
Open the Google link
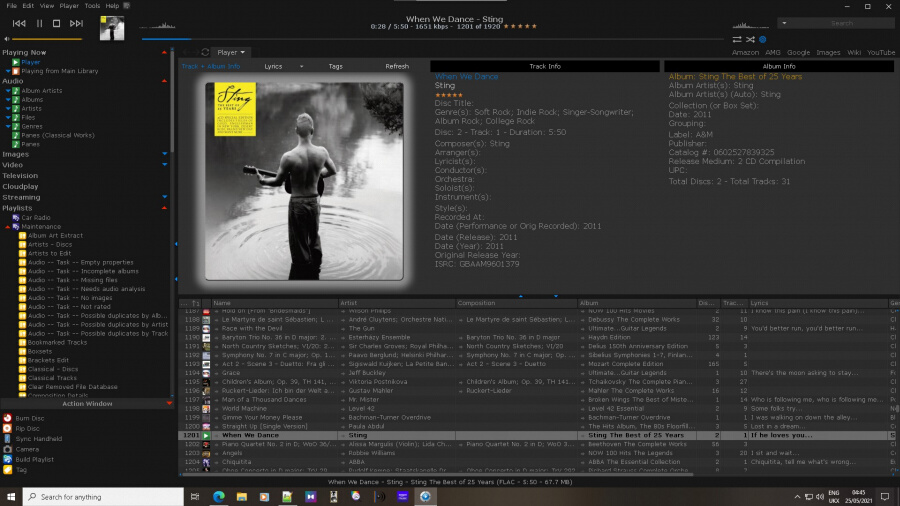click(x=798, y=52)
